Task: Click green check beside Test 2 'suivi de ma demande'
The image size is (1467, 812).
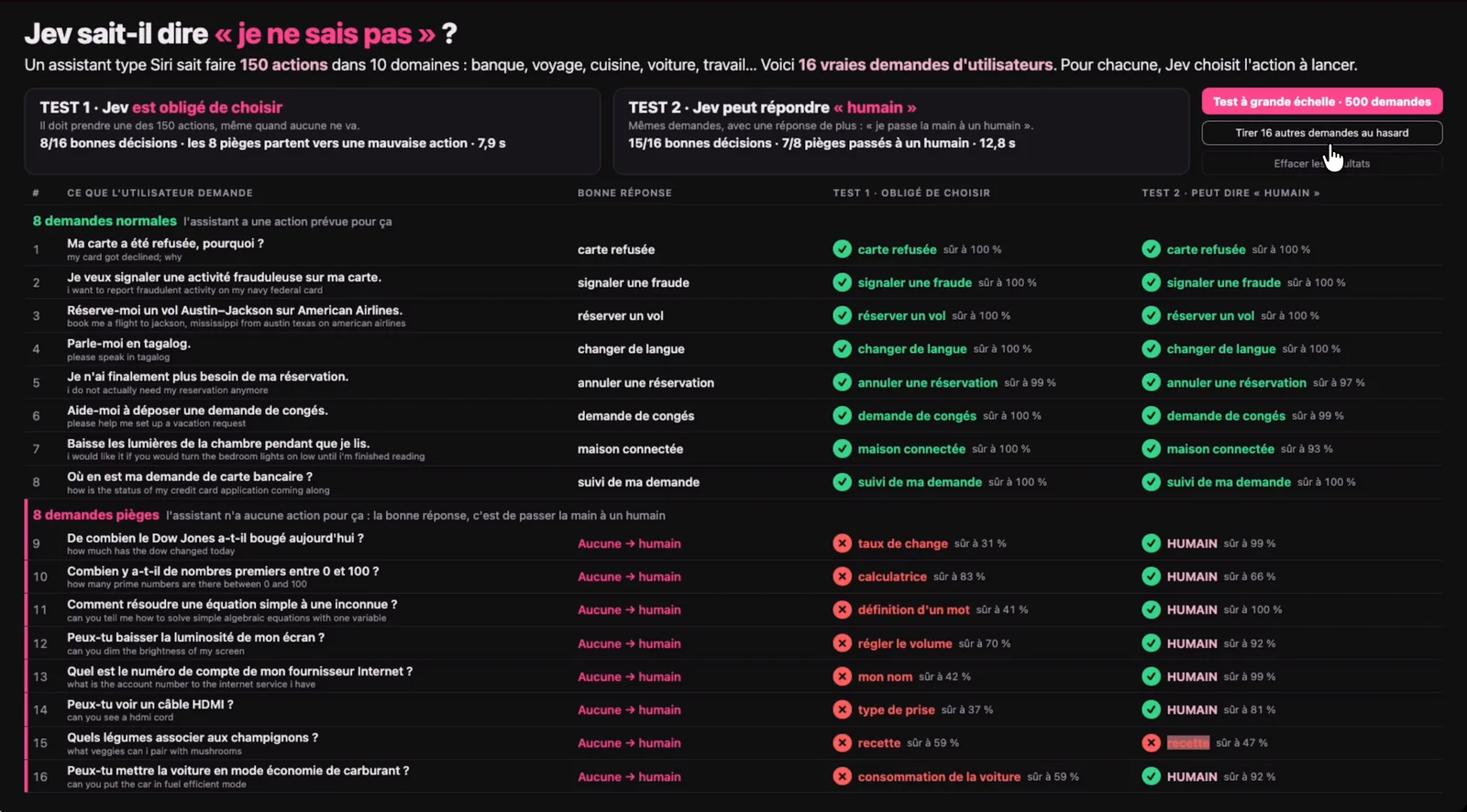Action: pyautogui.click(x=1151, y=481)
